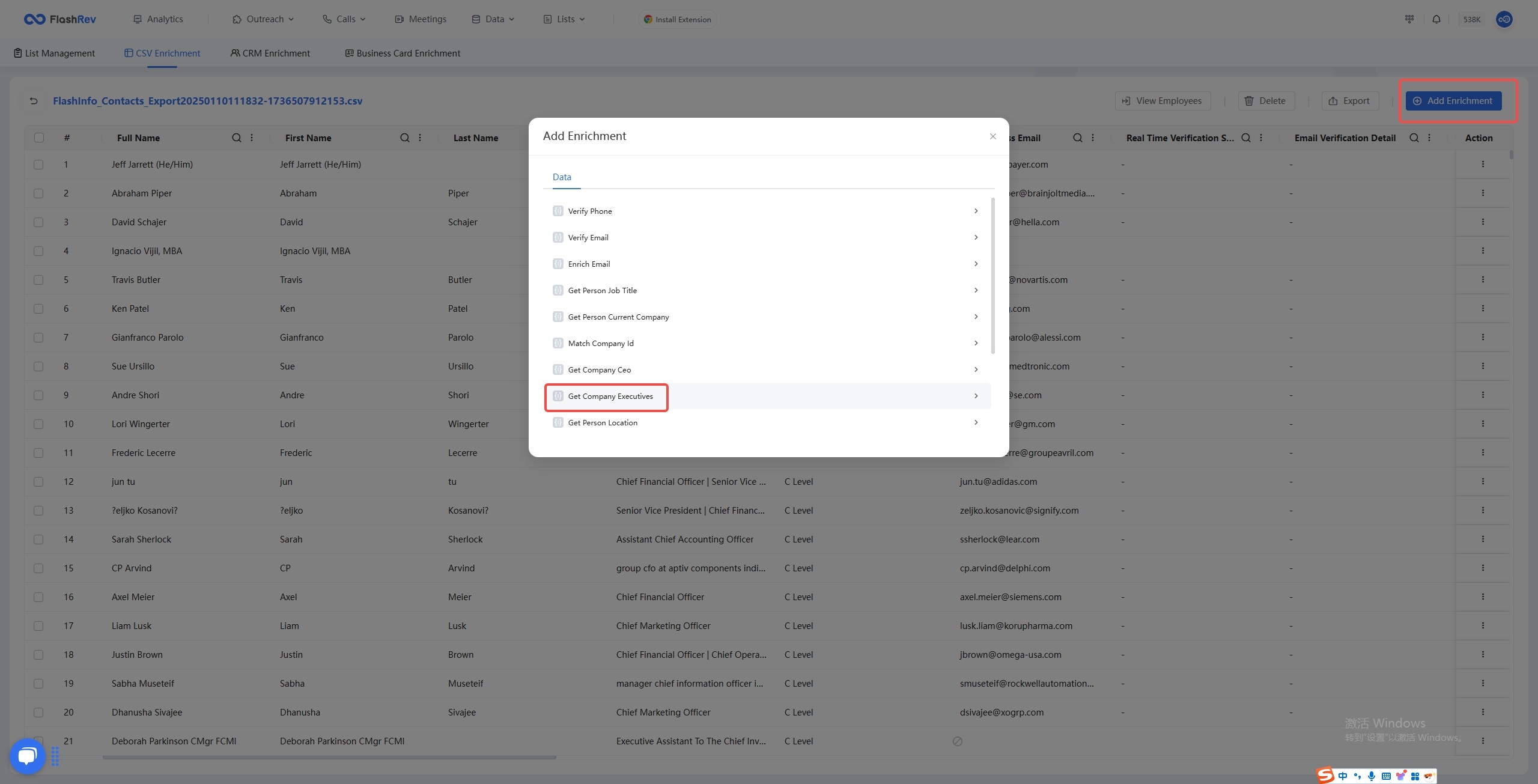The width and height of the screenshot is (1538, 784).
Task: Click the back arrow beside the CSV filename
Action: 34,101
